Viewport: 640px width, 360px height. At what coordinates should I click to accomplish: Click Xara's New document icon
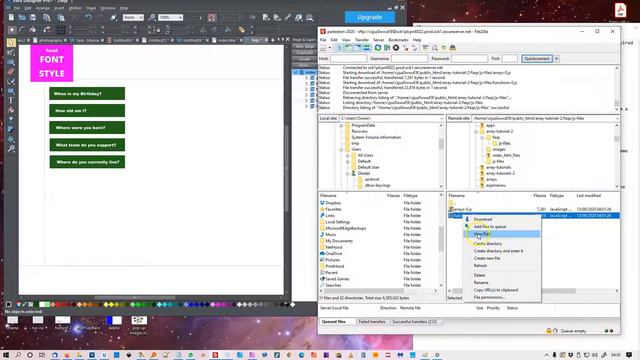click(11, 18)
